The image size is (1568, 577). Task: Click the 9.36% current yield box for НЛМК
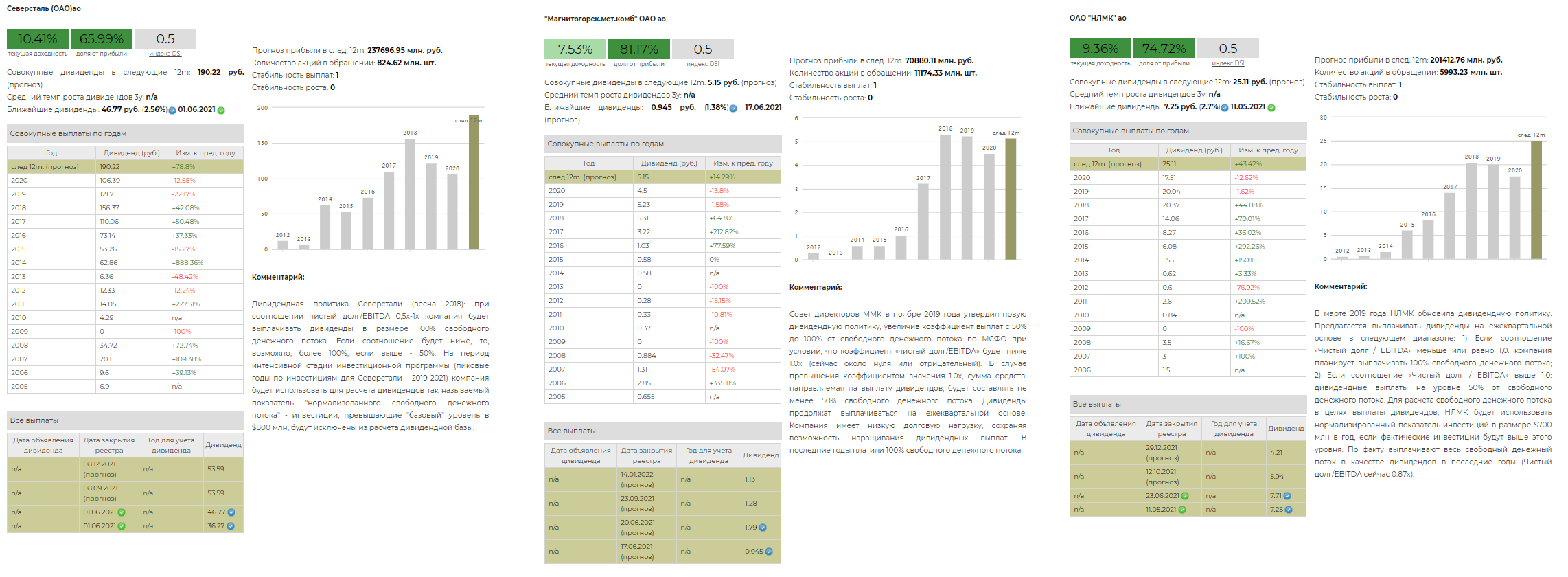tap(1100, 48)
